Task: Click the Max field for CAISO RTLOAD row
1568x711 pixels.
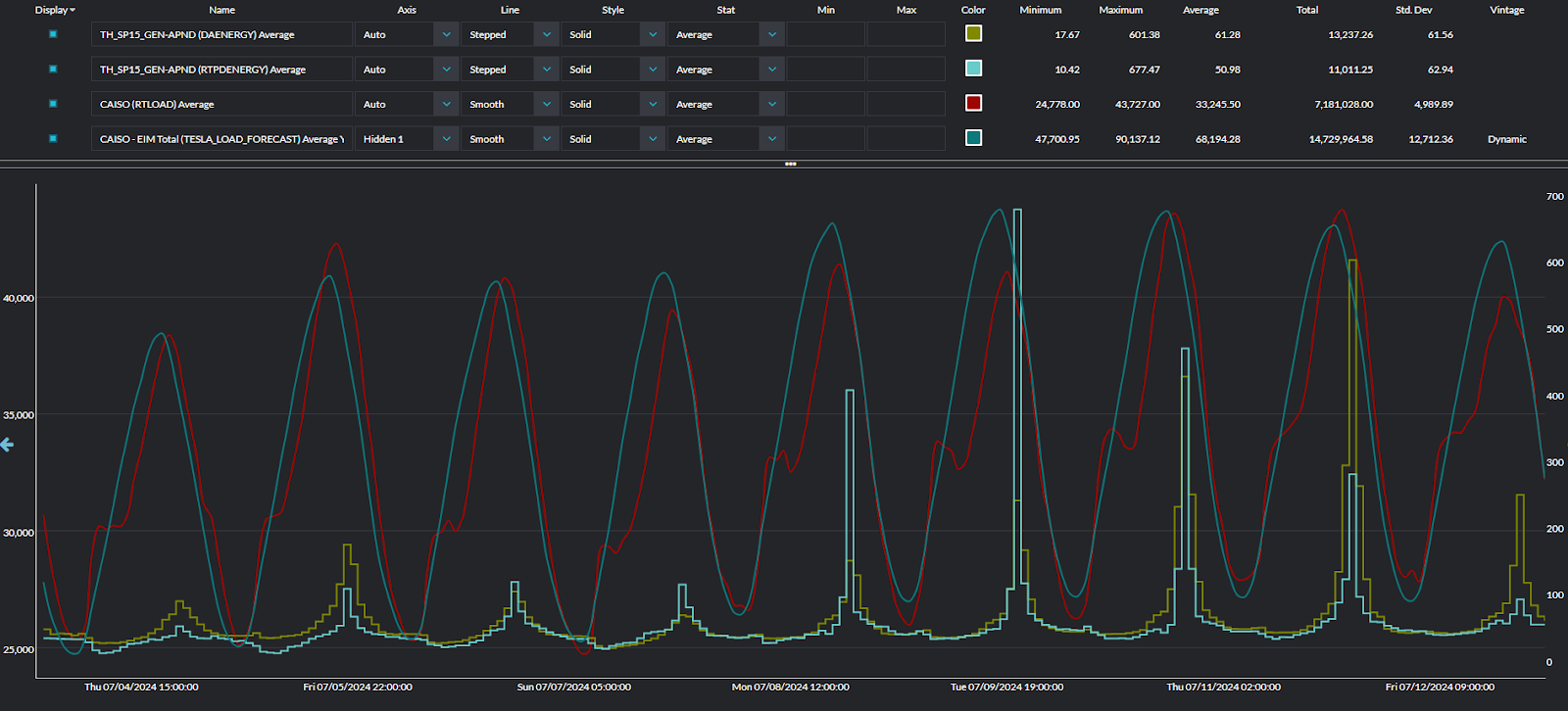Action: [x=906, y=104]
